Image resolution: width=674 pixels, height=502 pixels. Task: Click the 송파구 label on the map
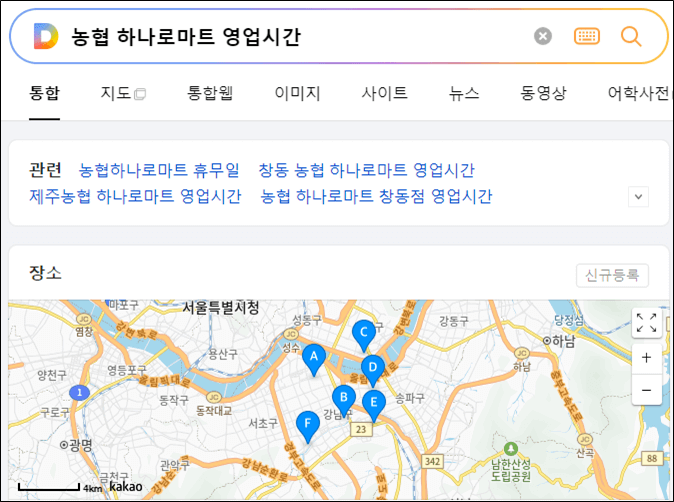point(409,398)
